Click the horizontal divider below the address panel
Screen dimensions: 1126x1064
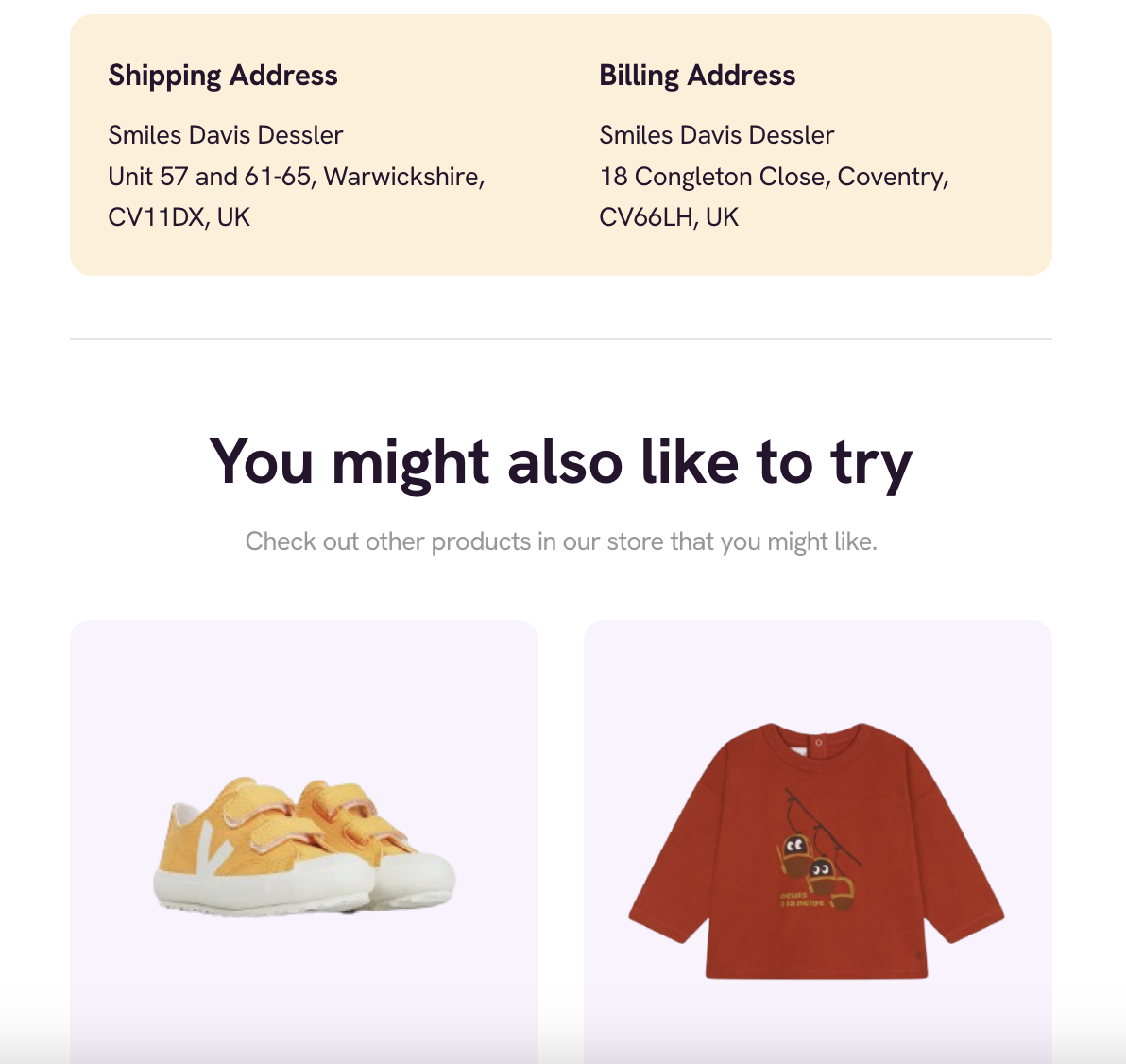[561, 338]
